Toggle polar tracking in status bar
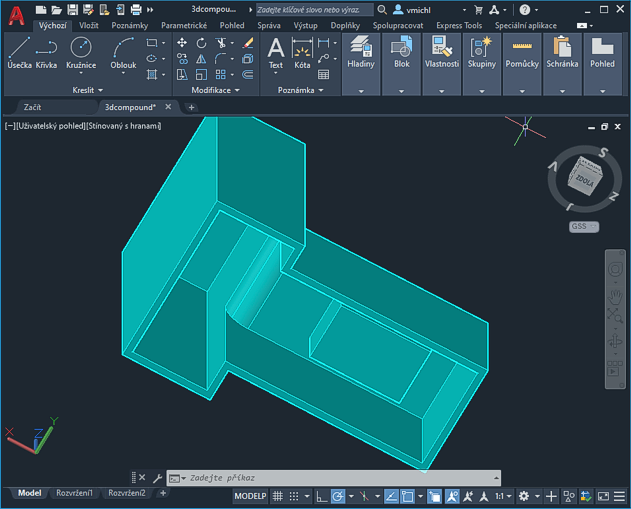 coord(339,496)
